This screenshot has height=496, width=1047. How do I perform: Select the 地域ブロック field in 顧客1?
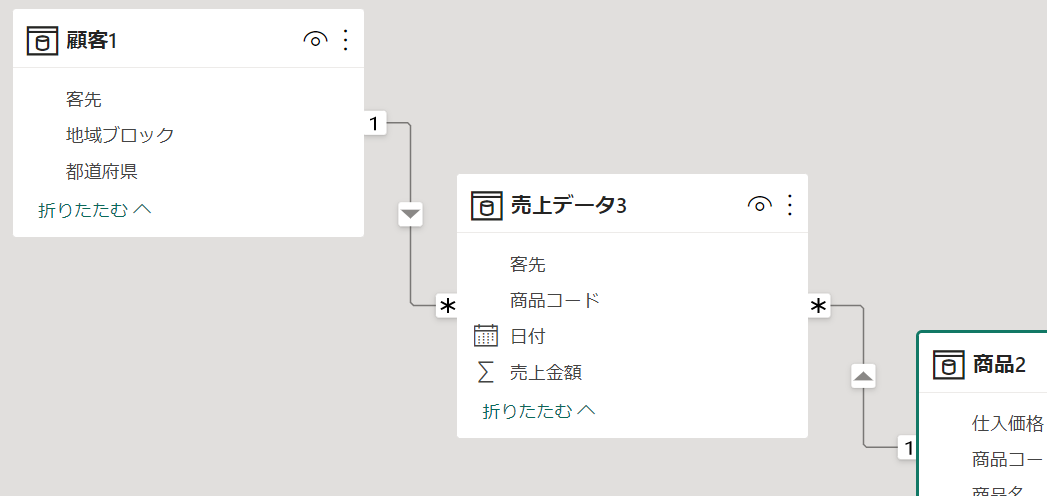(120, 135)
